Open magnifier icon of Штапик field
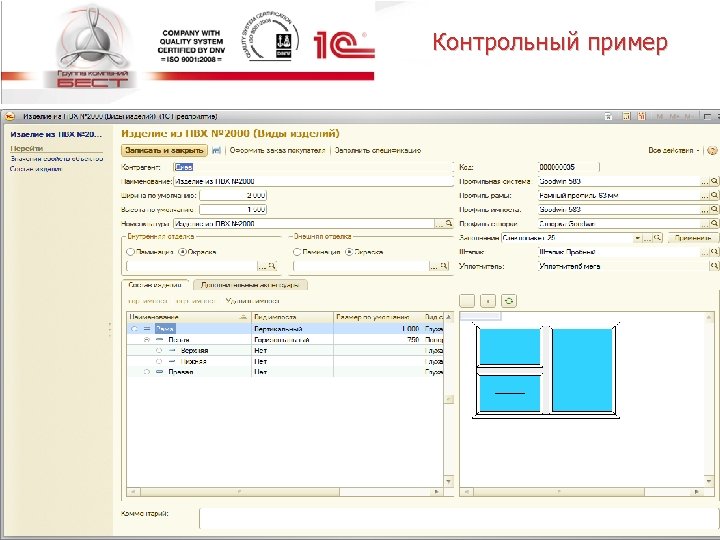This screenshot has width=720, height=540. click(x=714, y=252)
